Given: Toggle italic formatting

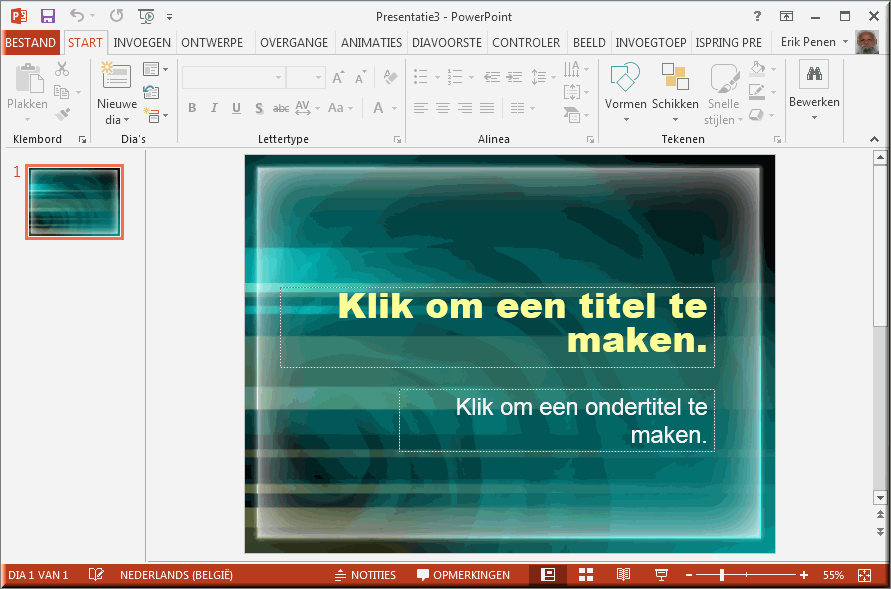Looking at the screenshot, I should click(x=214, y=107).
